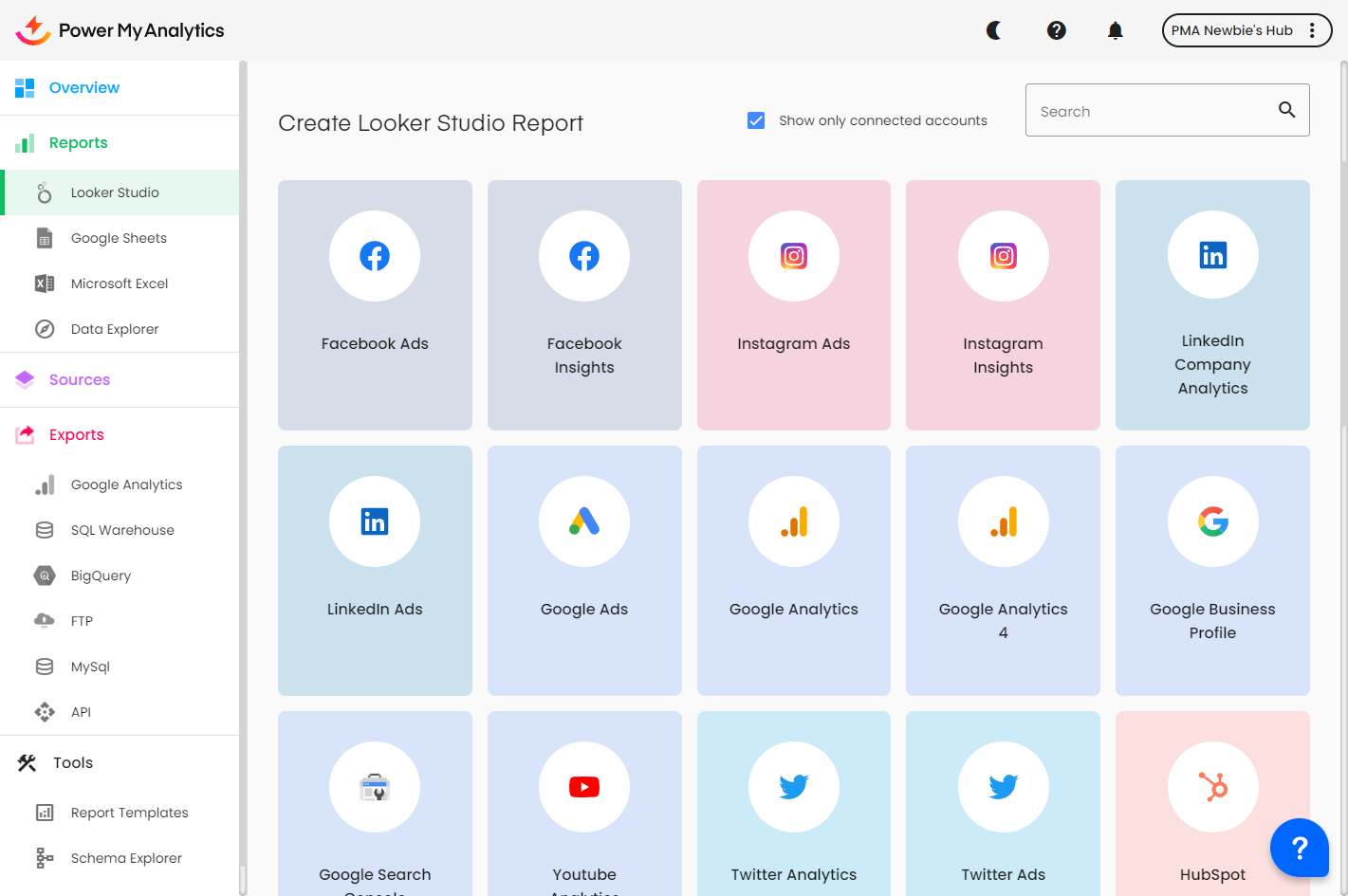Open notifications bell icon
The image size is (1348, 896).
(1116, 30)
